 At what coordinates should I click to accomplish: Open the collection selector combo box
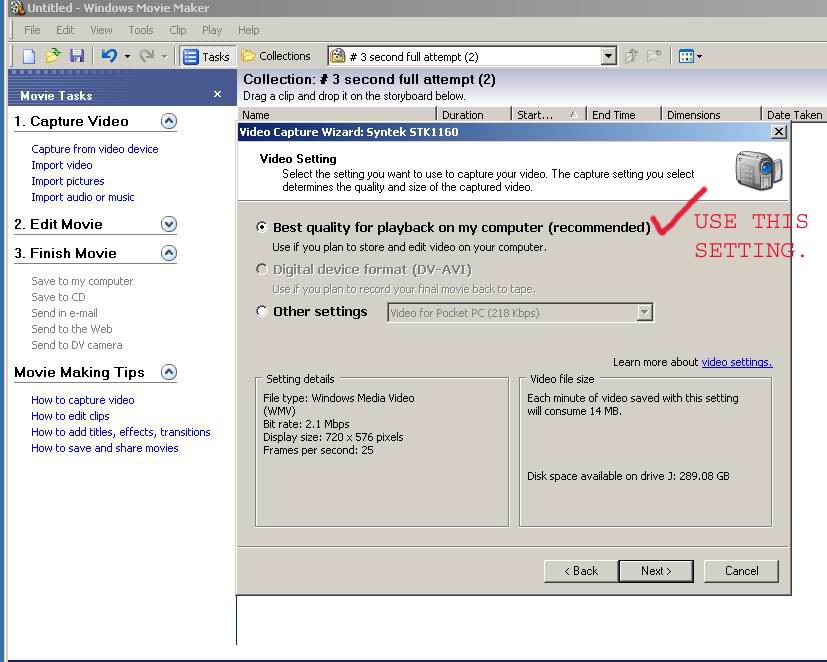pyautogui.click(x=473, y=56)
